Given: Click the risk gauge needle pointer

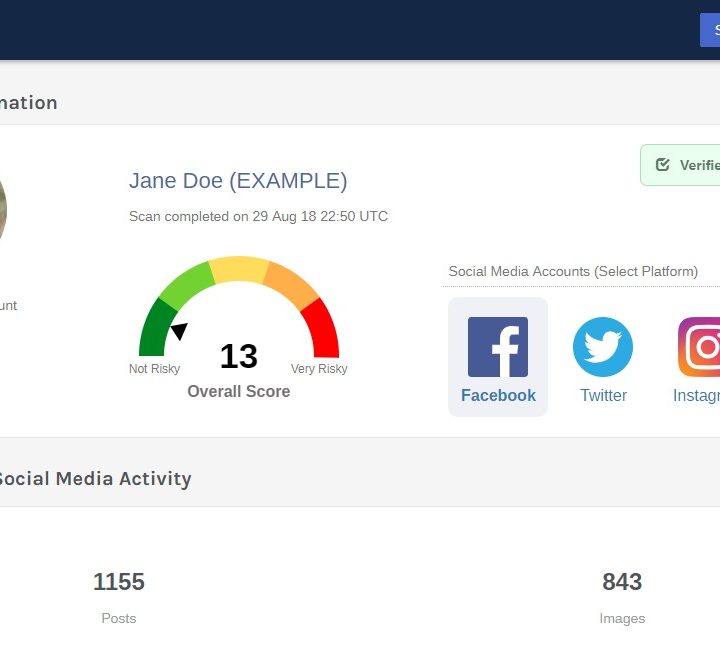Looking at the screenshot, I should [x=179, y=330].
